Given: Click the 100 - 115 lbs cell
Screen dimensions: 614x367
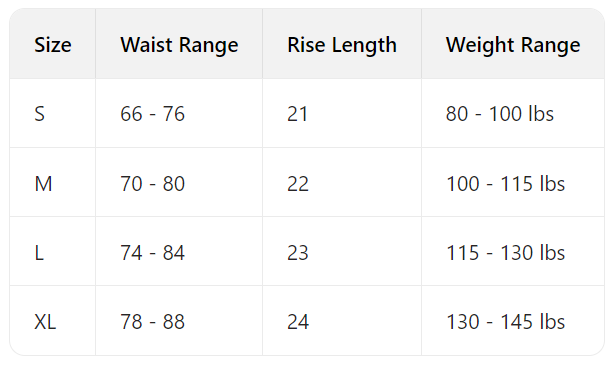Looking at the screenshot, I should [513, 183].
